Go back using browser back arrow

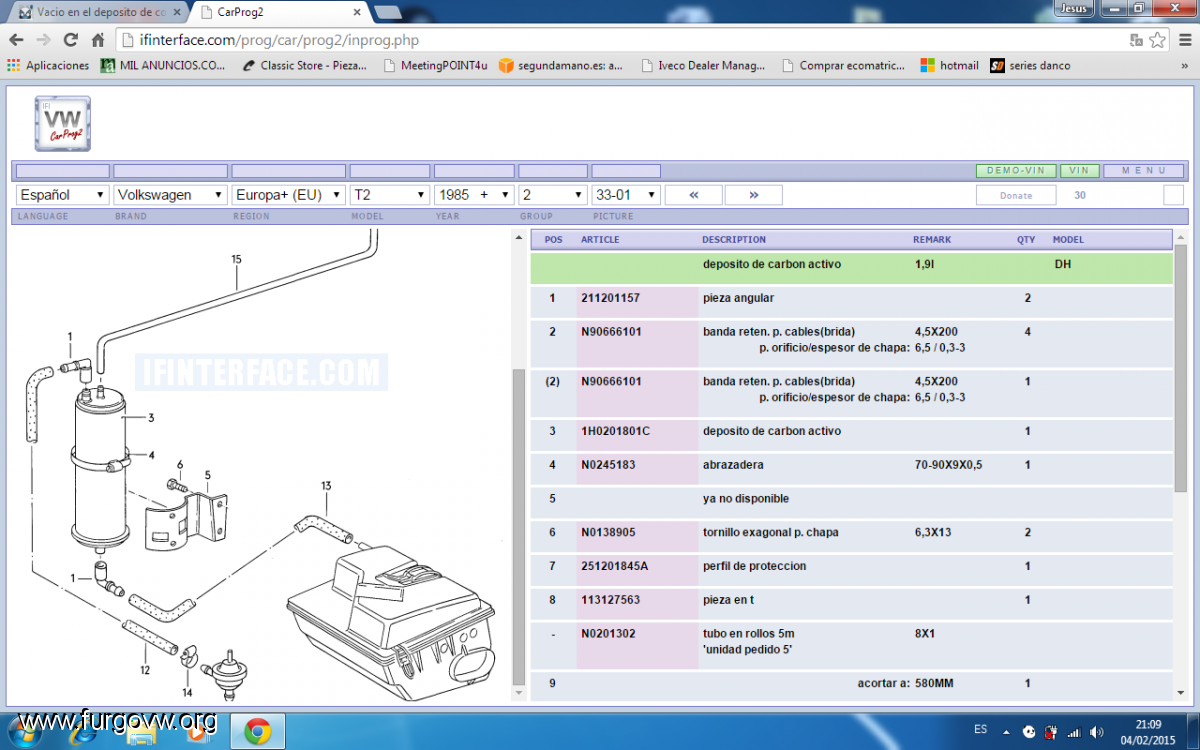tap(16, 40)
